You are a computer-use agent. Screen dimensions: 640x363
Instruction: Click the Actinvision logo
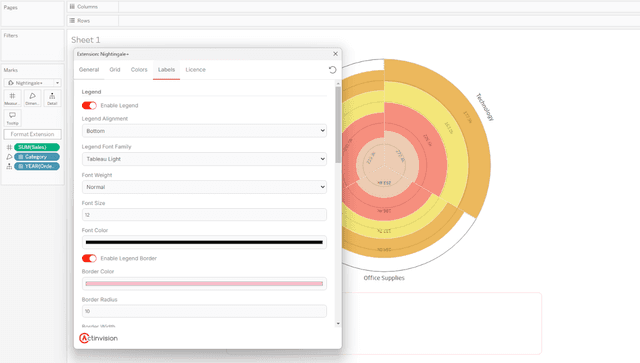(x=98, y=338)
